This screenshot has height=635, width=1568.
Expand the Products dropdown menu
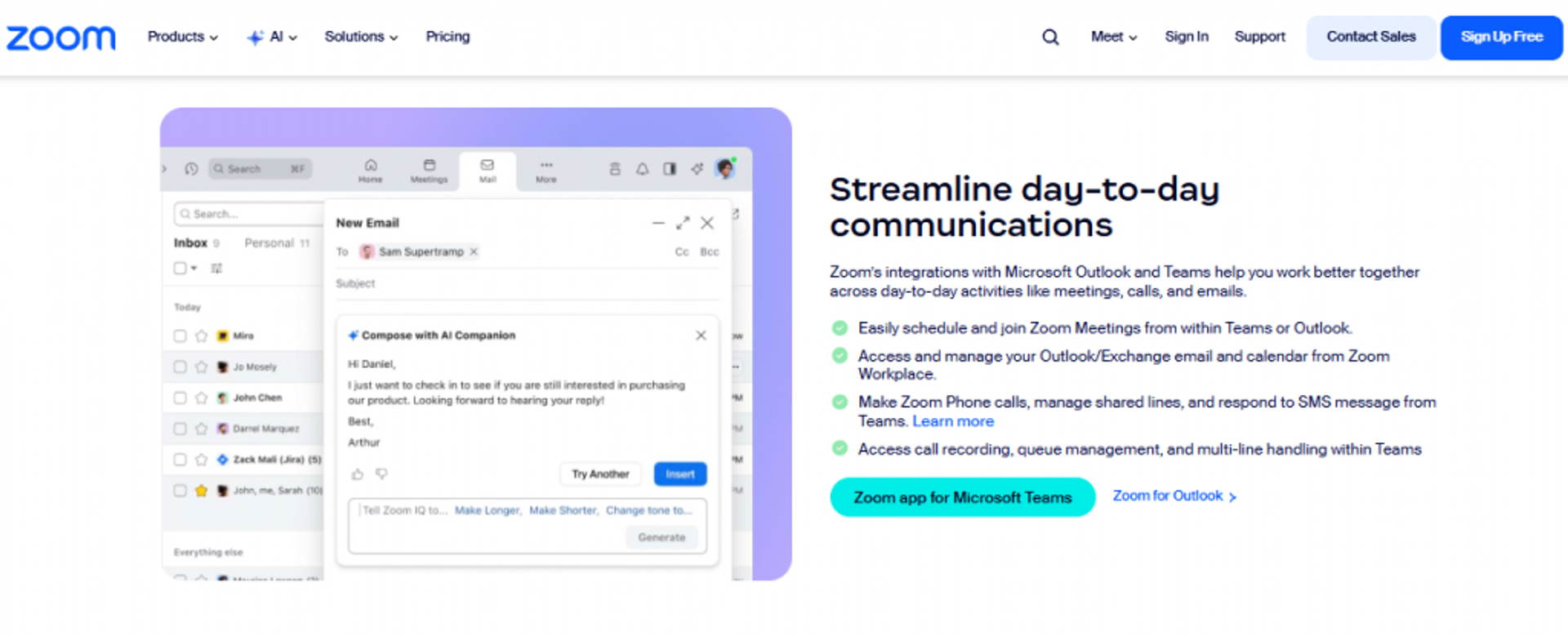[x=183, y=37]
